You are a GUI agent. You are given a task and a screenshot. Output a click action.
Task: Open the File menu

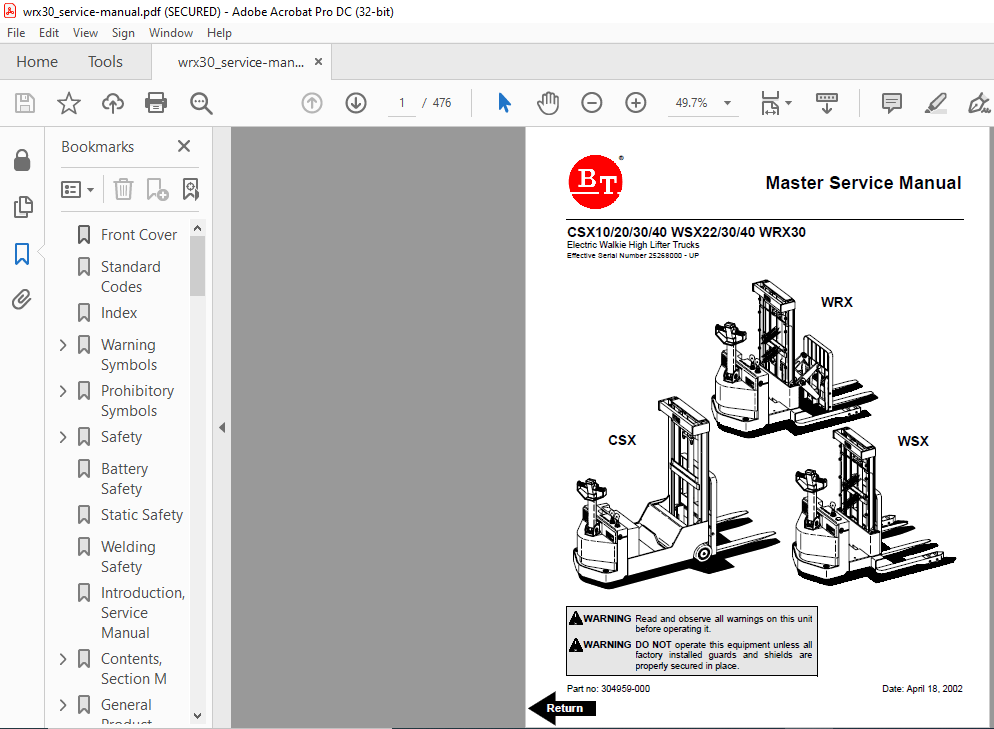pyautogui.click(x=16, y=33)
